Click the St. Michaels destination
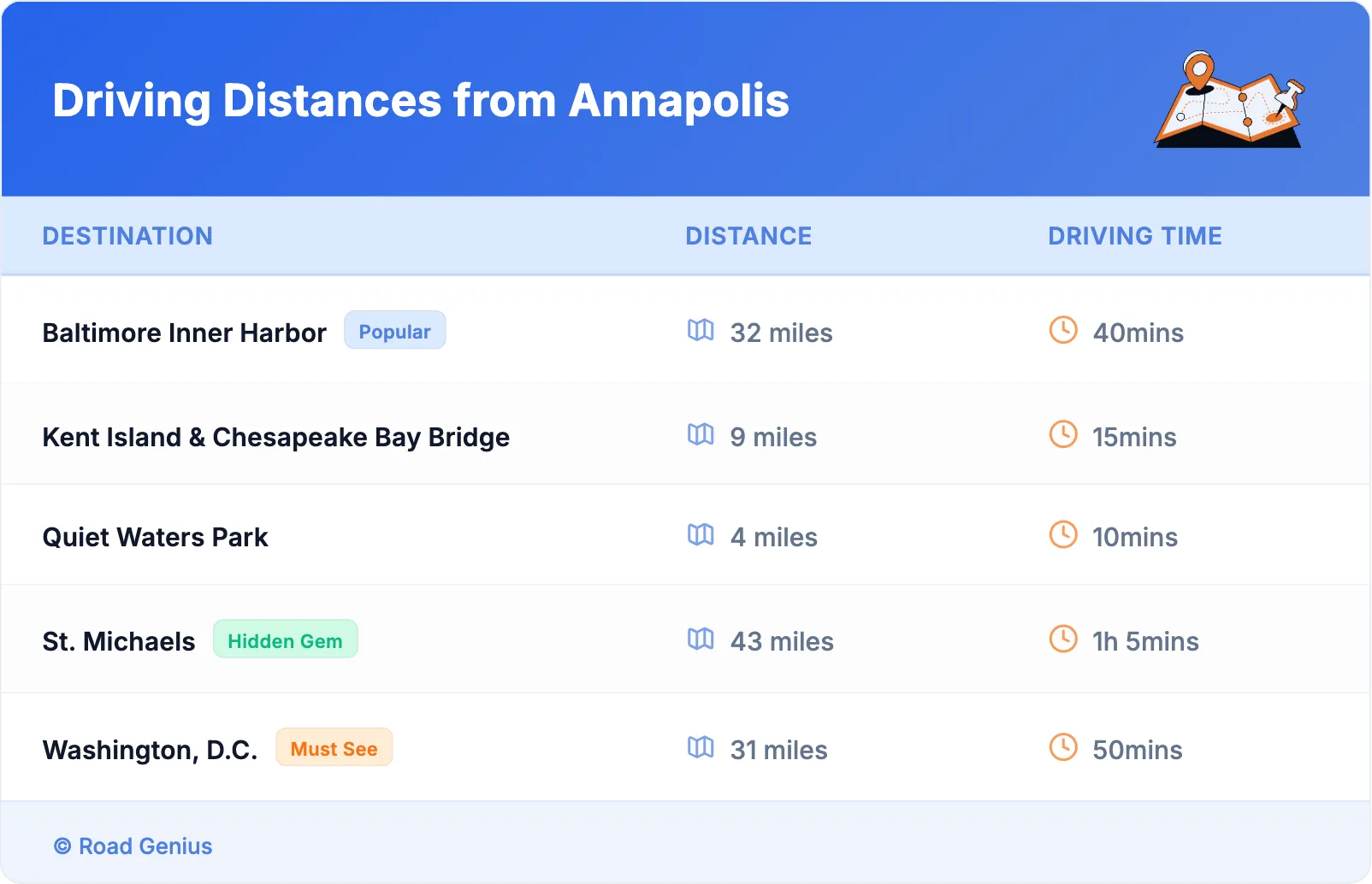Screen dimensions: 1372x884 tap(119, 641)
